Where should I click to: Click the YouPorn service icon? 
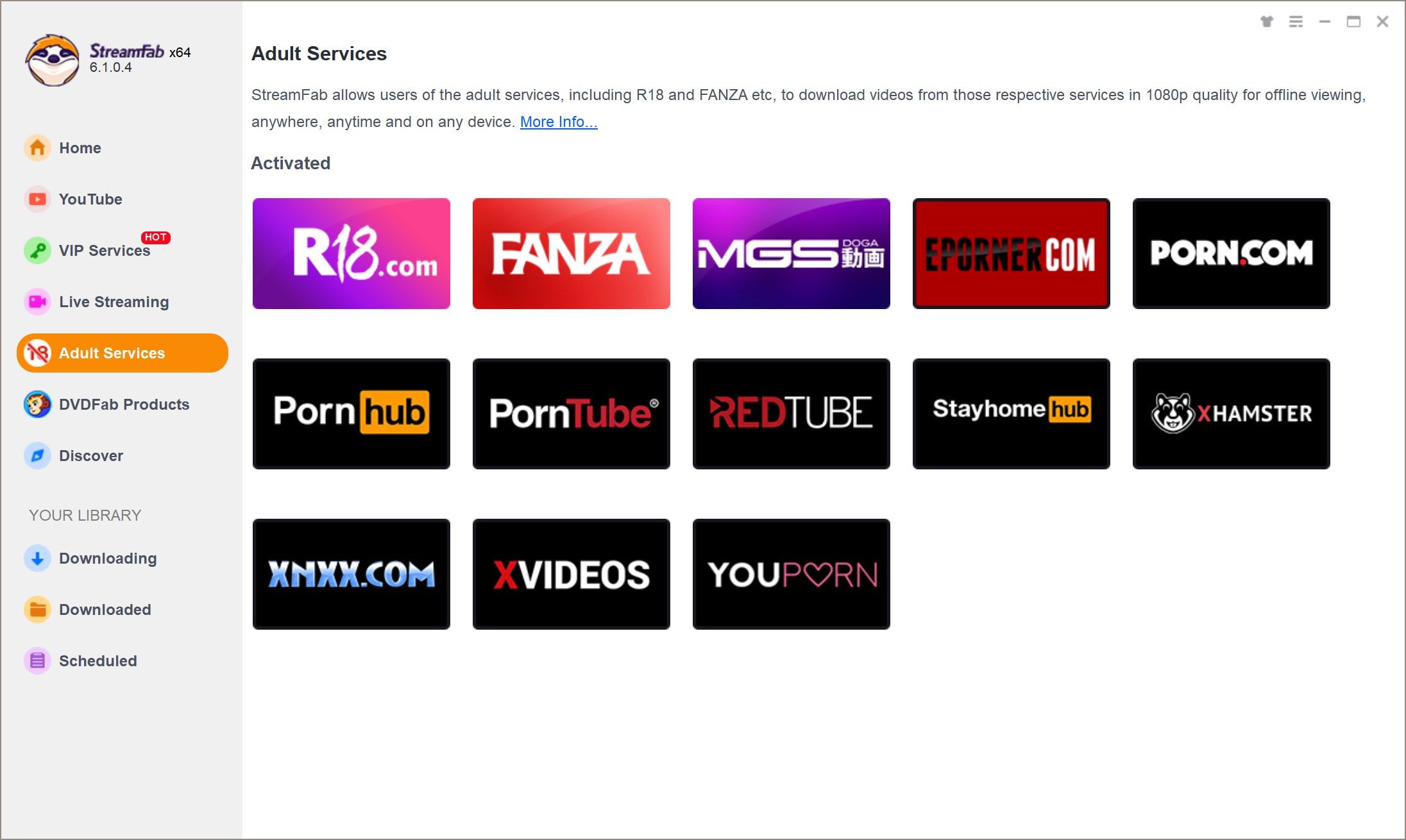790,573
